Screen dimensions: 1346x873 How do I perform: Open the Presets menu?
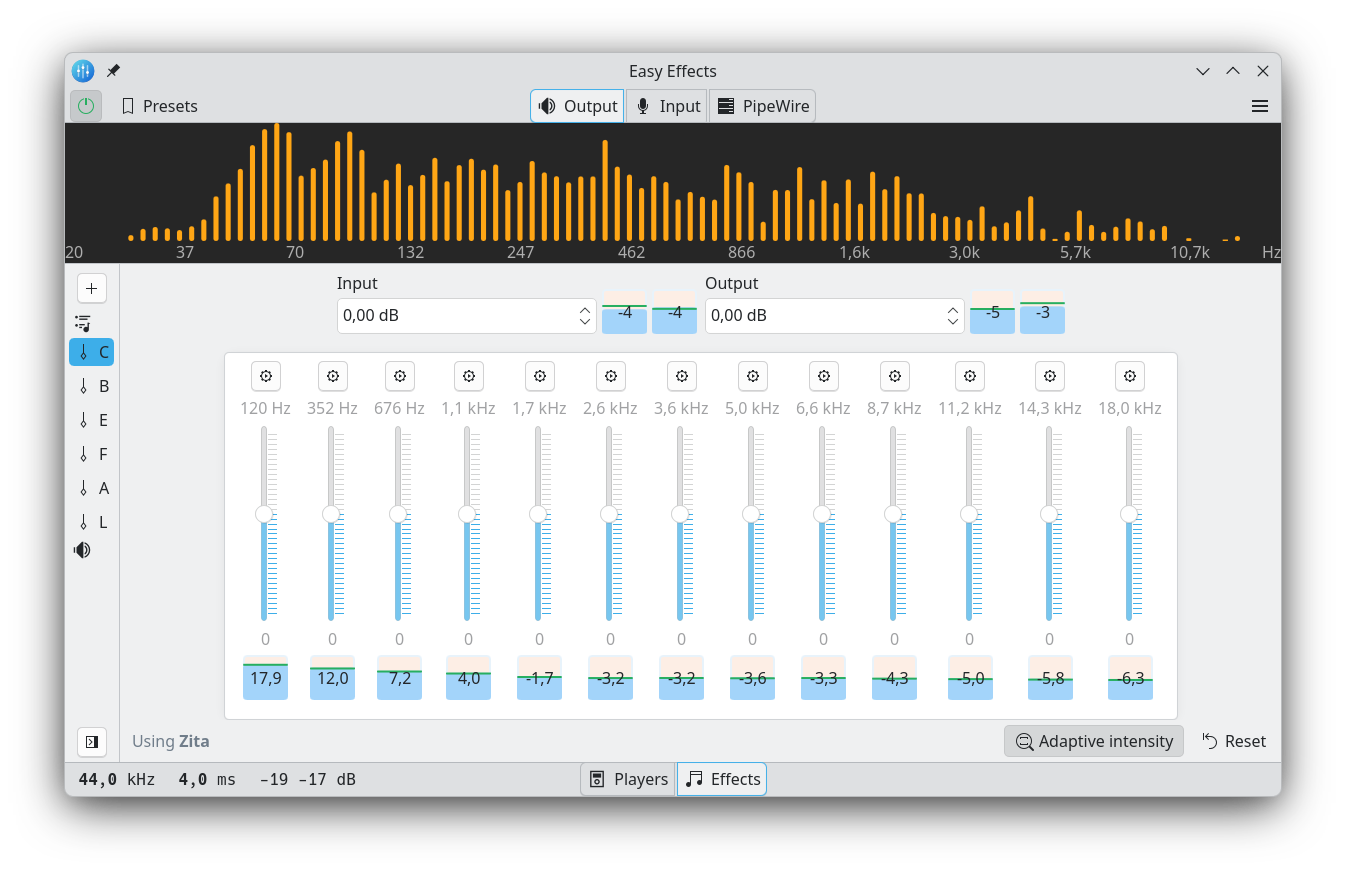159,106
